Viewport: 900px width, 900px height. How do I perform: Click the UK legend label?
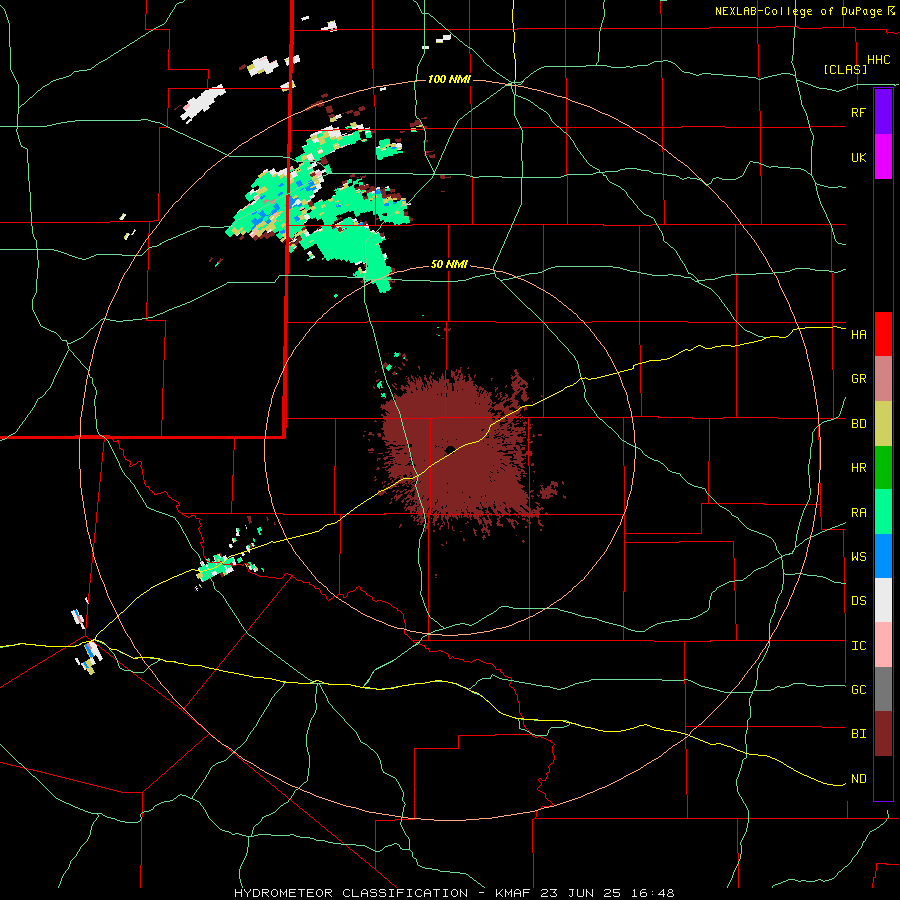coord(858,158)
